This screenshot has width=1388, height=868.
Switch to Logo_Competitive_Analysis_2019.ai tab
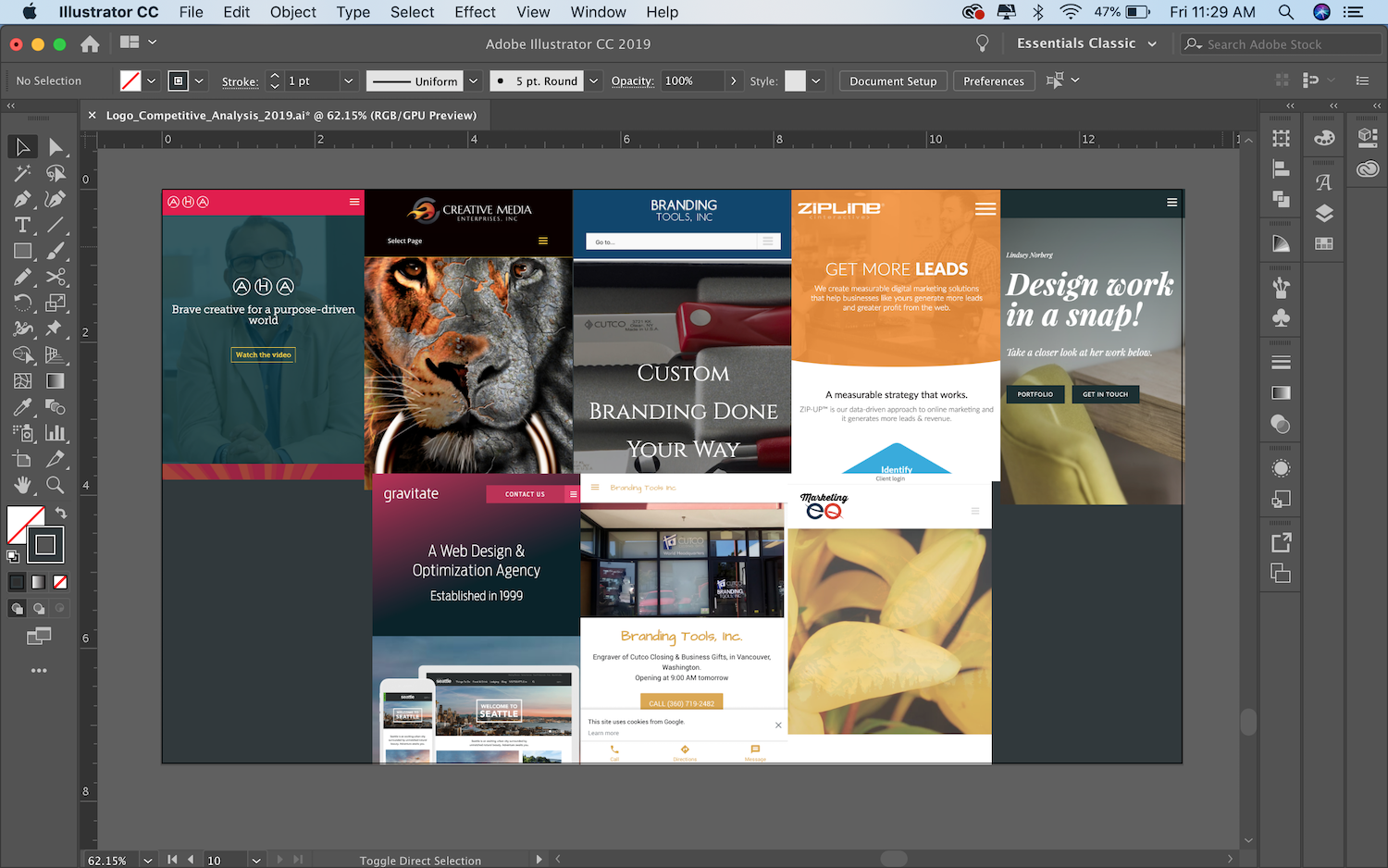point(291,116)
